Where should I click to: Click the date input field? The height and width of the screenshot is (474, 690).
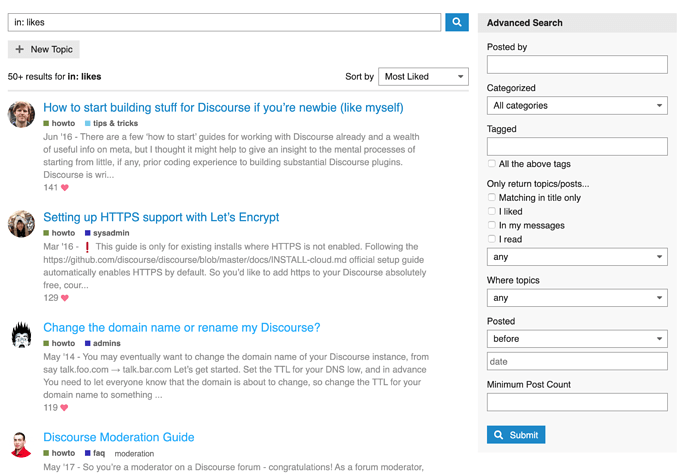577,361
